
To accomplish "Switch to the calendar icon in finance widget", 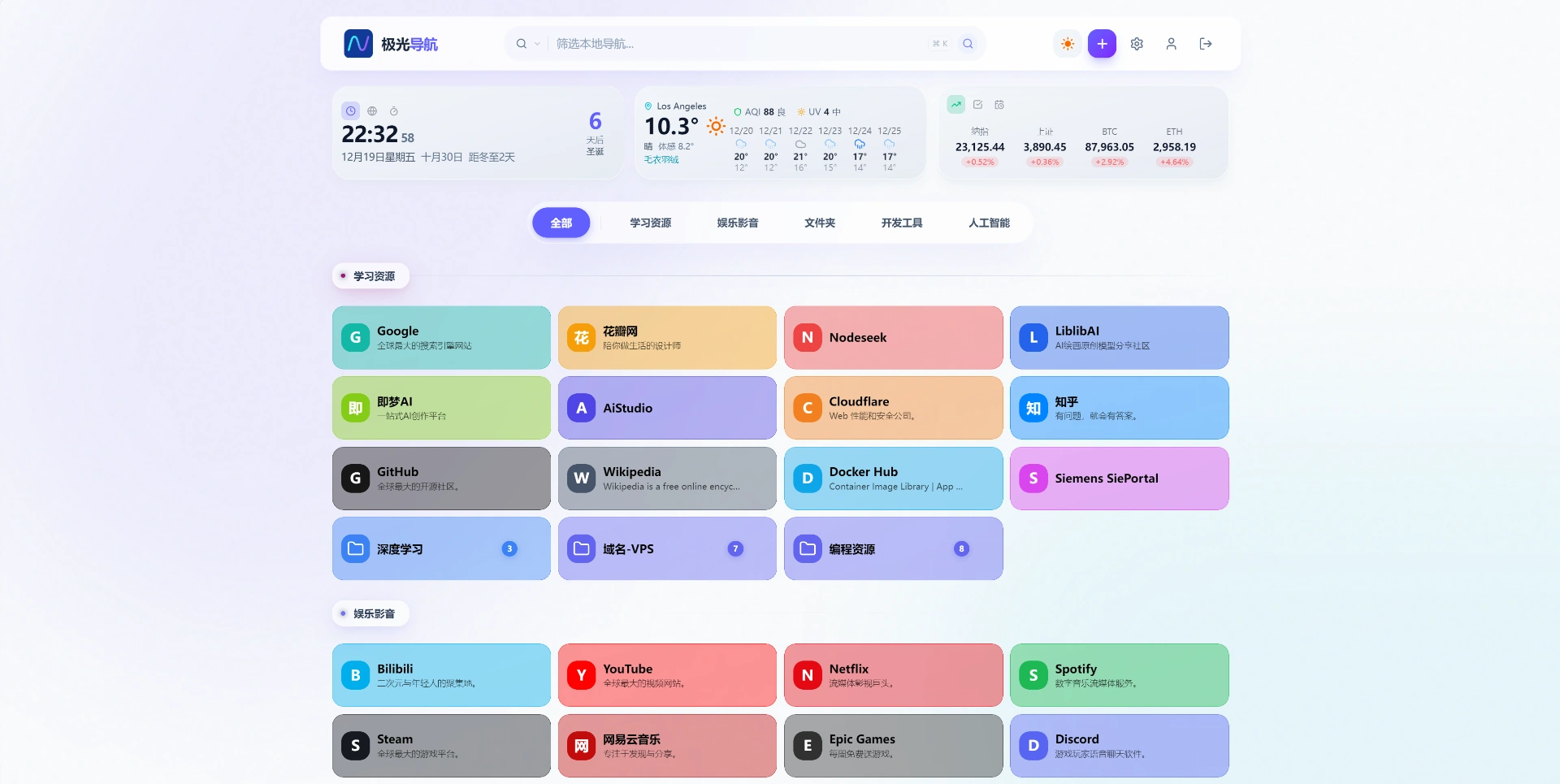I will pos(999,104).
